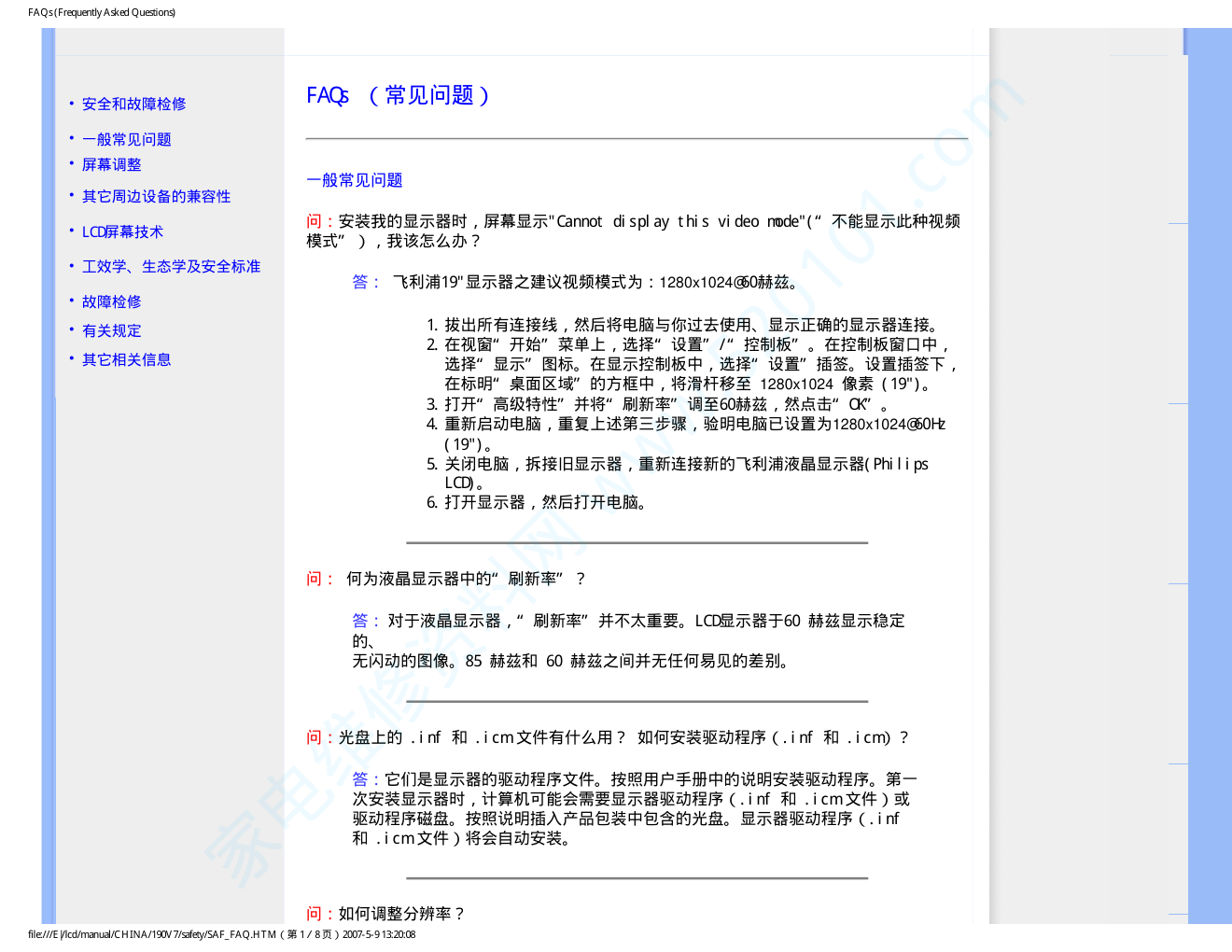Click question text about Cannot display this video mode
The width and height of the screenshot is (1232, 952).
(x=633, y=231)
